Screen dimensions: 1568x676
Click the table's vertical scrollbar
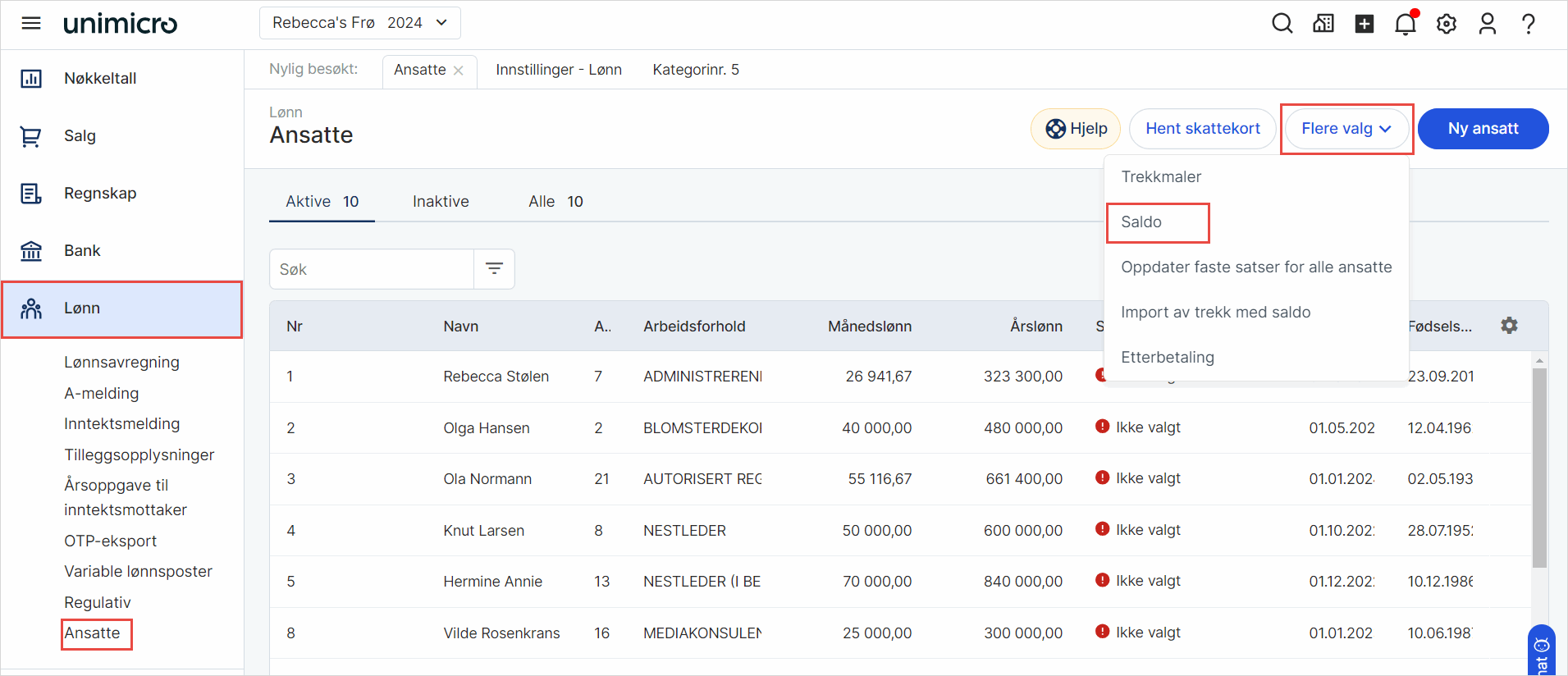1539,468
